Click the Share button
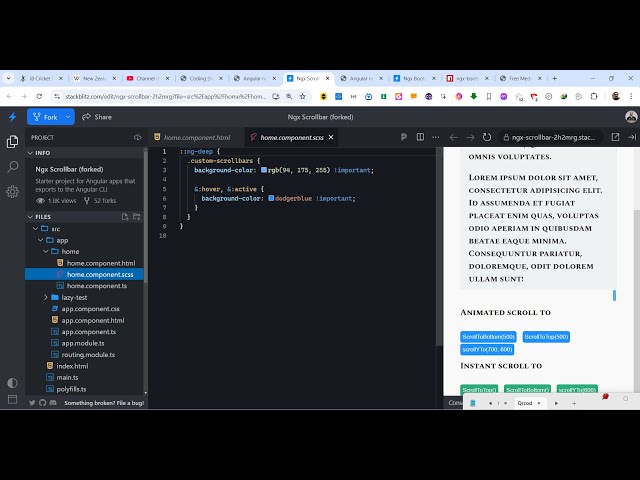Image resolution: width=640 pixels, height=480 pixels. point(97,117)
